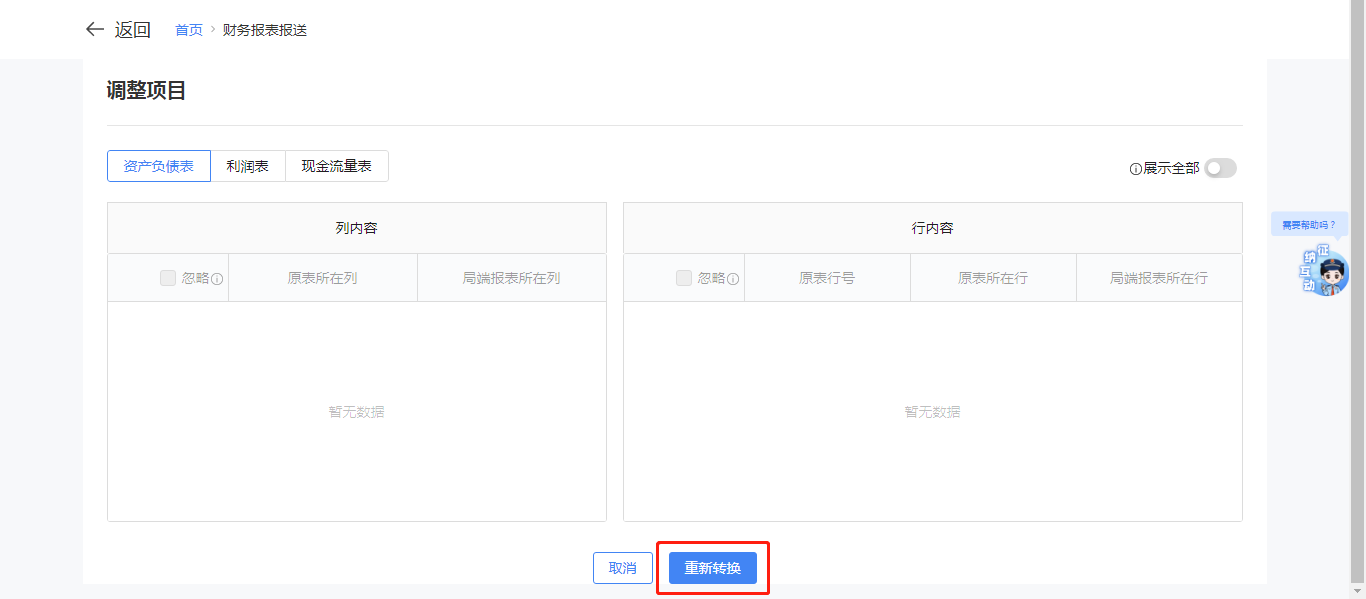Toggle the 展示全部 switch

[1220, 168]
